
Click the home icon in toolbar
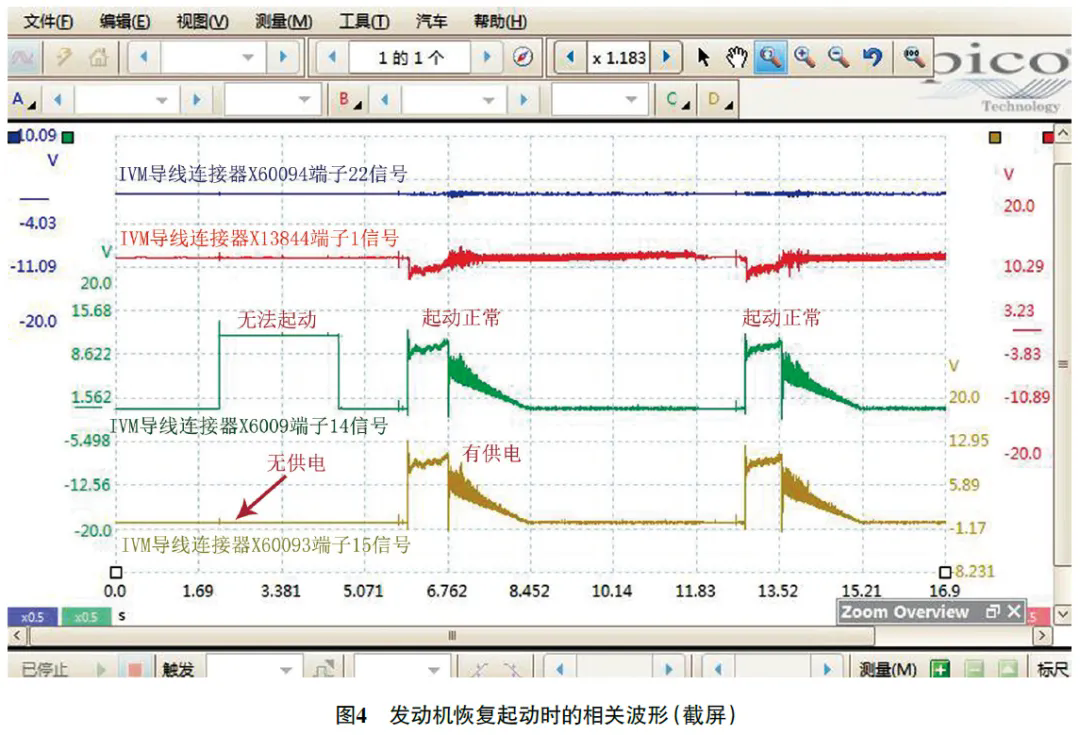click(x=98, y=57)
